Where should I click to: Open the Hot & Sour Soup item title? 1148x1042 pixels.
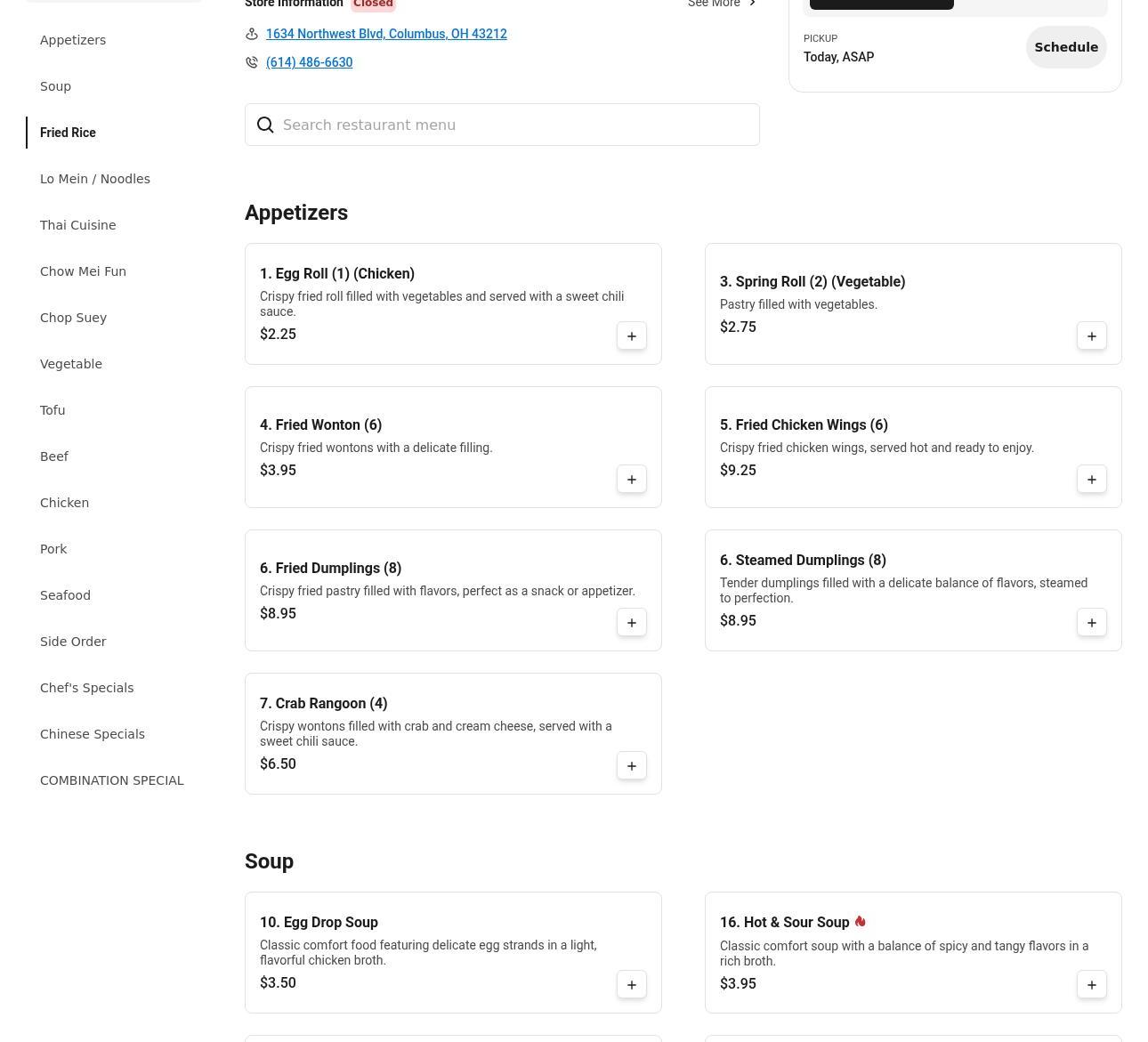784,923
